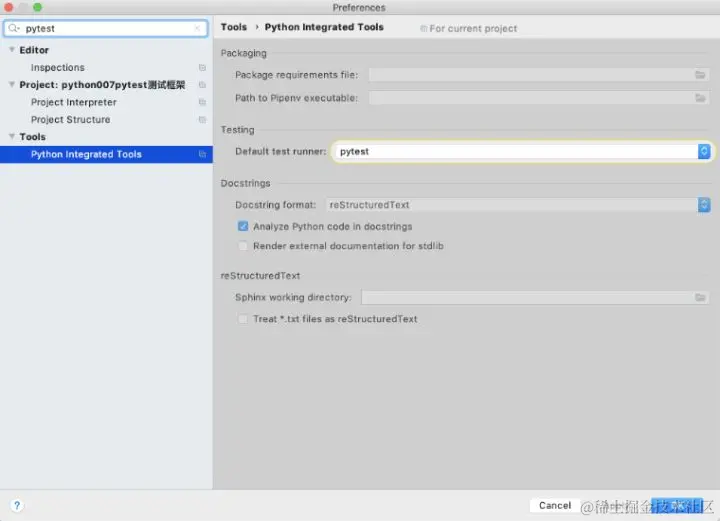Enable Treat *.txt files as reStructuredText
The image size is (720, 521).
click(x=243, y=319)
